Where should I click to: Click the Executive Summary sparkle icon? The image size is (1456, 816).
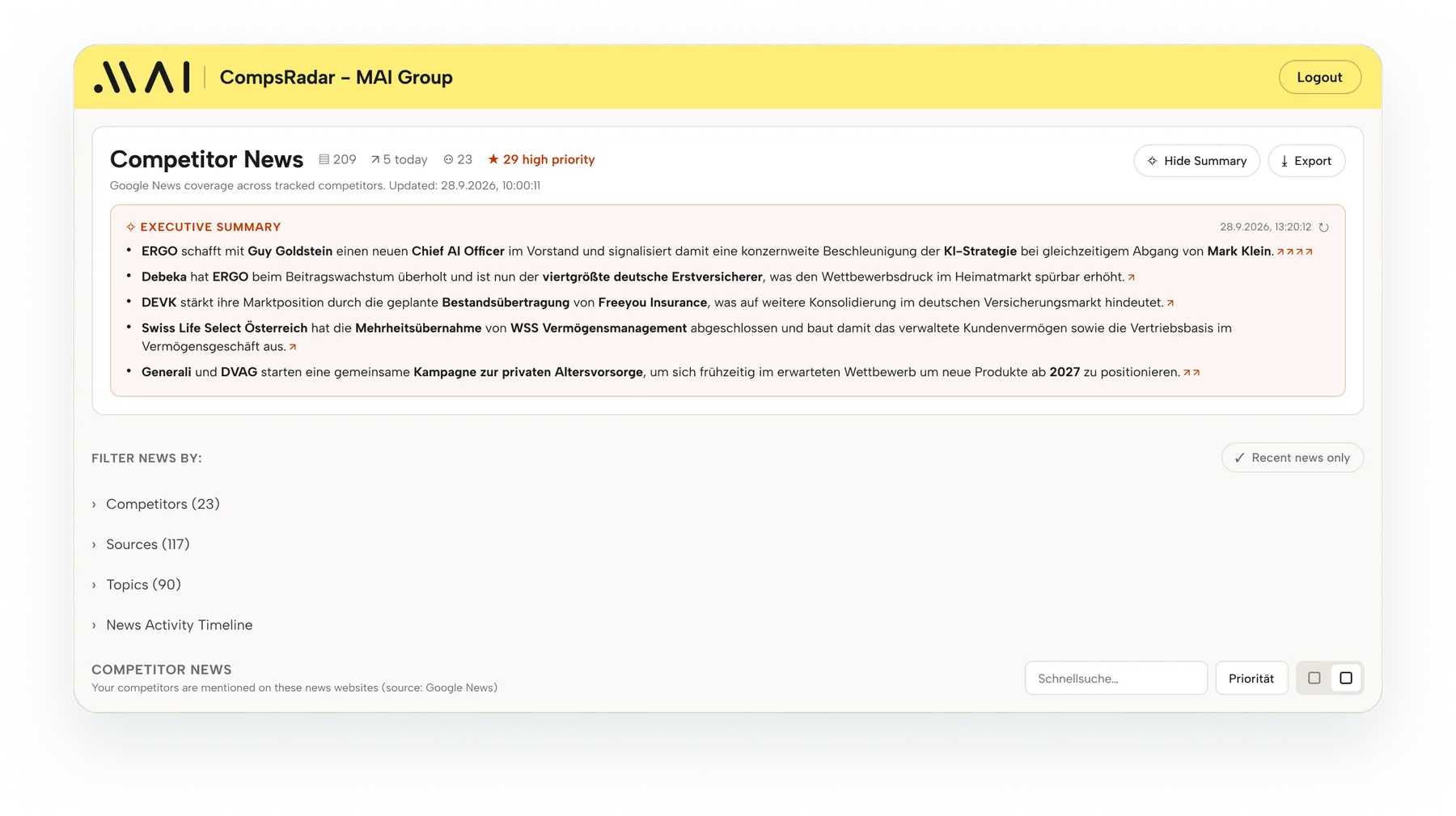click(131, 227)
